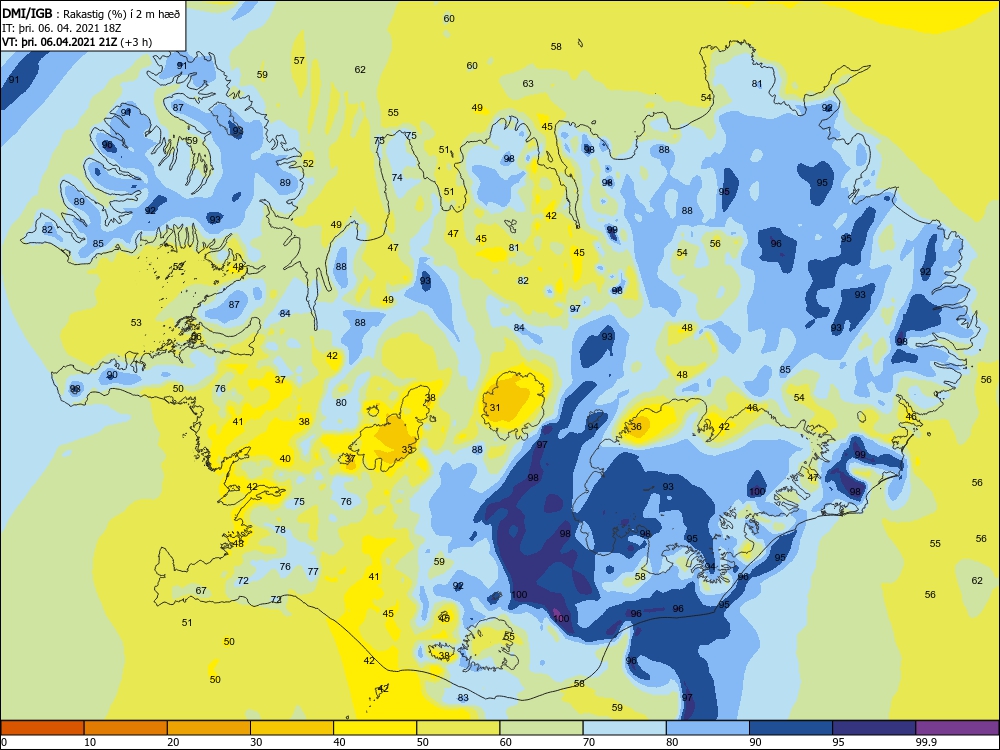Click the '53' humidity value on the map
Image resolution: width=1000 pixels, height=750 pixels.
[x=136, y=323]
